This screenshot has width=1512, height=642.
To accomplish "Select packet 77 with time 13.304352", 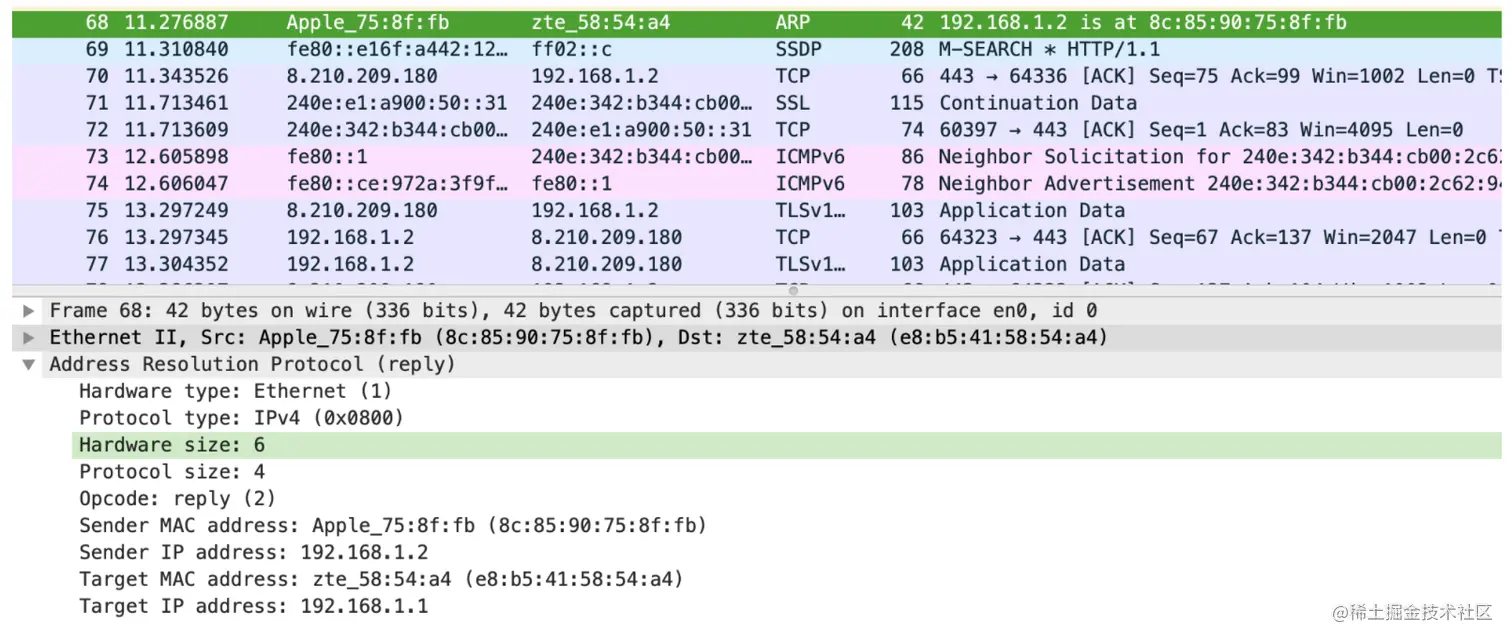I will click(757, 265).
